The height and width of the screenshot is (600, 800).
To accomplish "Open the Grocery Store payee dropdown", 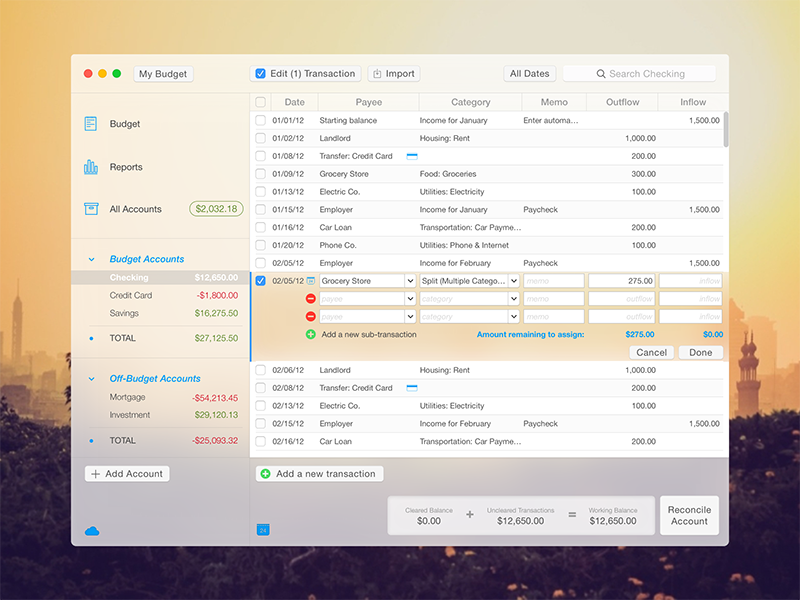I will tap(410, 281).
